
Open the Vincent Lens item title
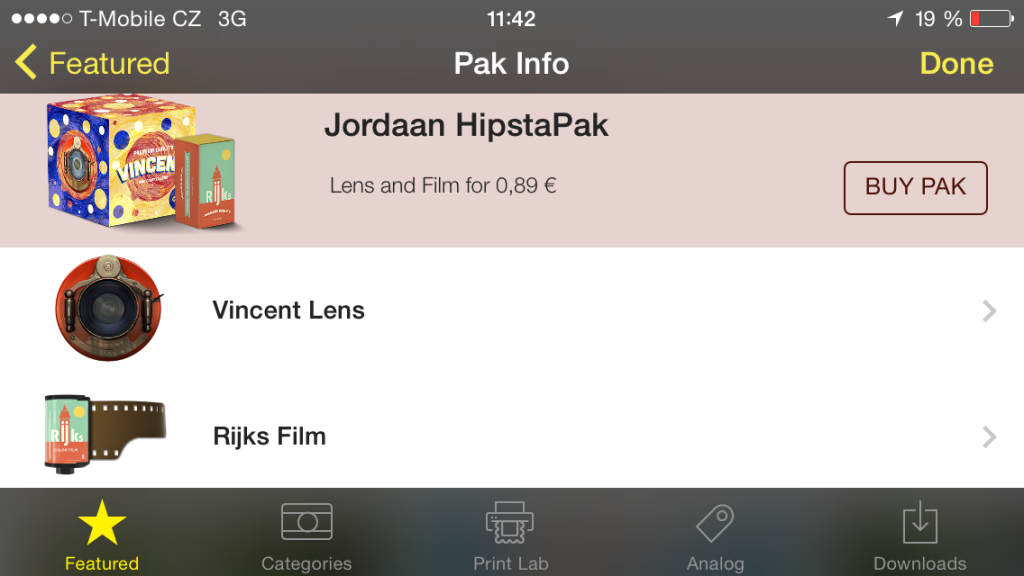pyautogui.click(x=289, y=310)
